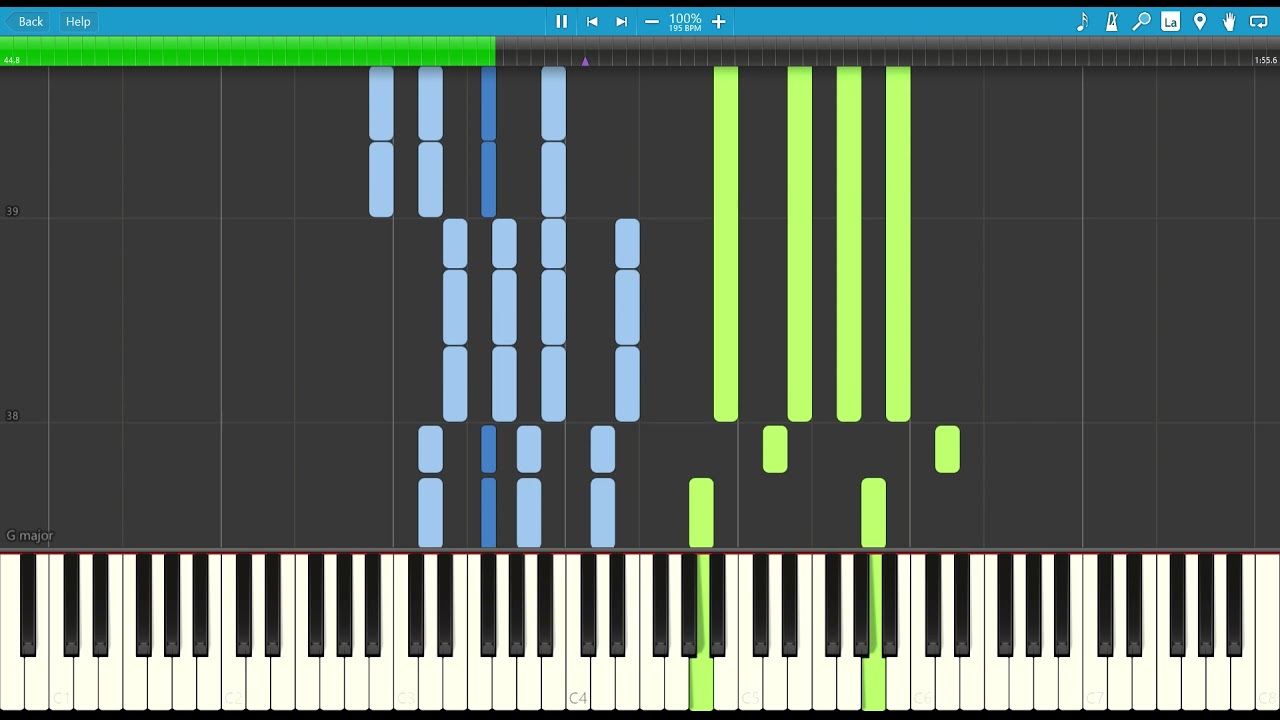The height and width of the screenshot is (720, 1280).
Task: Open the bookmark pin icon
Action: (1200, 21)
